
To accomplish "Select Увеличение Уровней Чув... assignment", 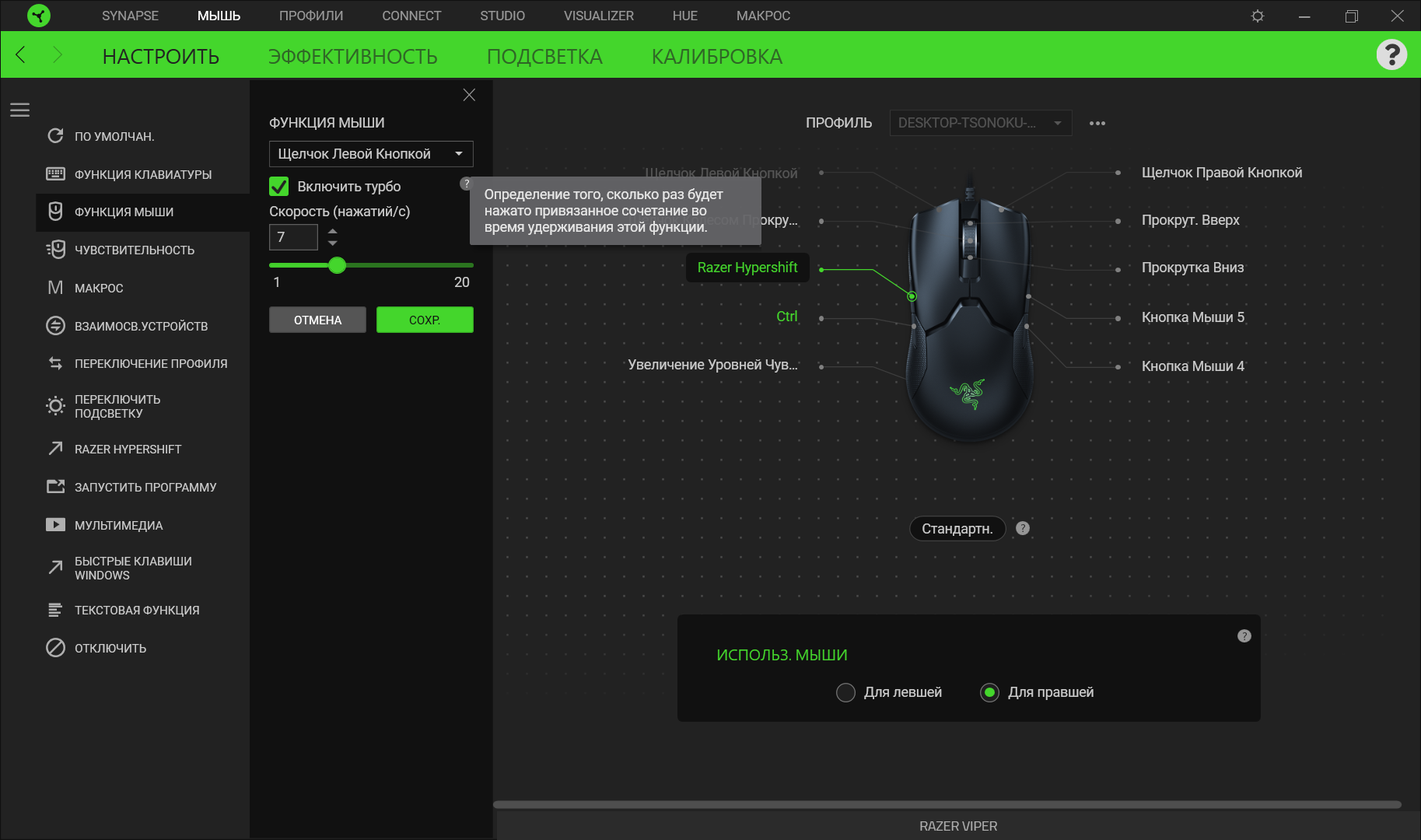I will click(712, 365).
